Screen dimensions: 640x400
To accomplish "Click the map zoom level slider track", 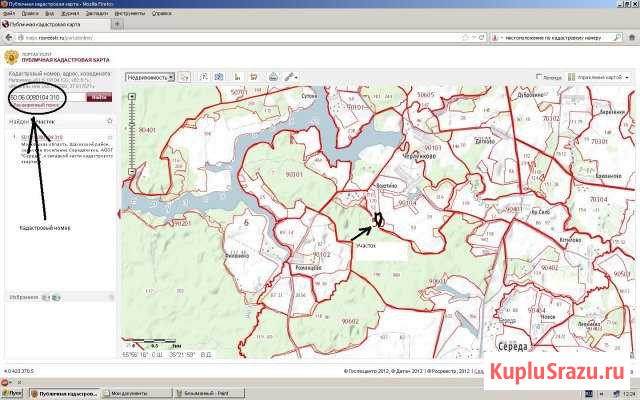I will pyautogui.click(x=132, y=134).
